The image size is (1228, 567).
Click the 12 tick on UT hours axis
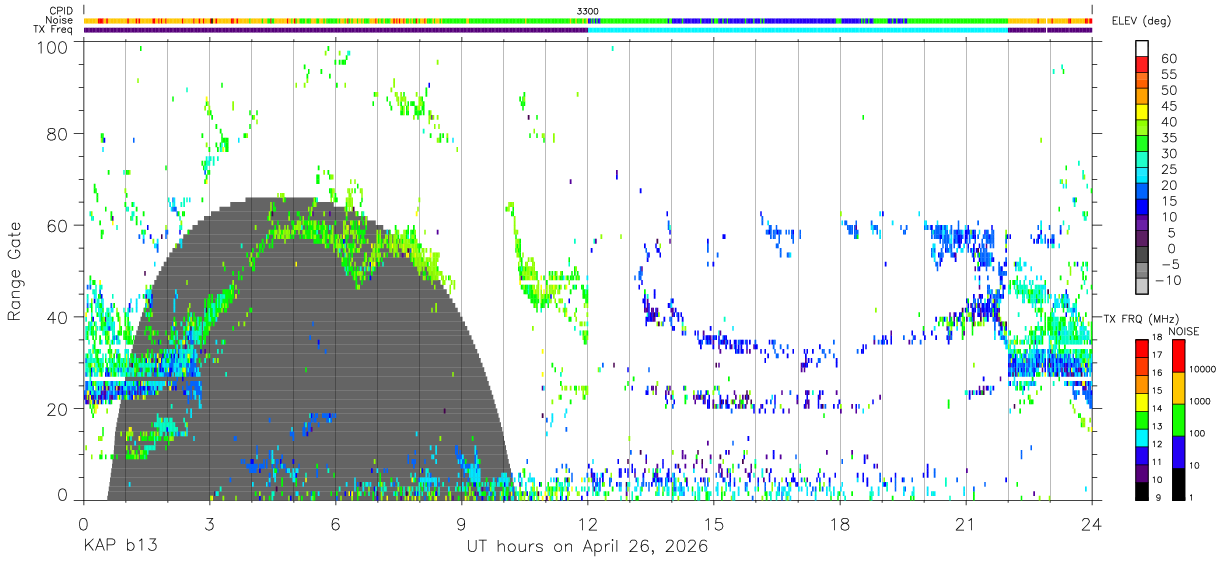[x=587, y=524]
